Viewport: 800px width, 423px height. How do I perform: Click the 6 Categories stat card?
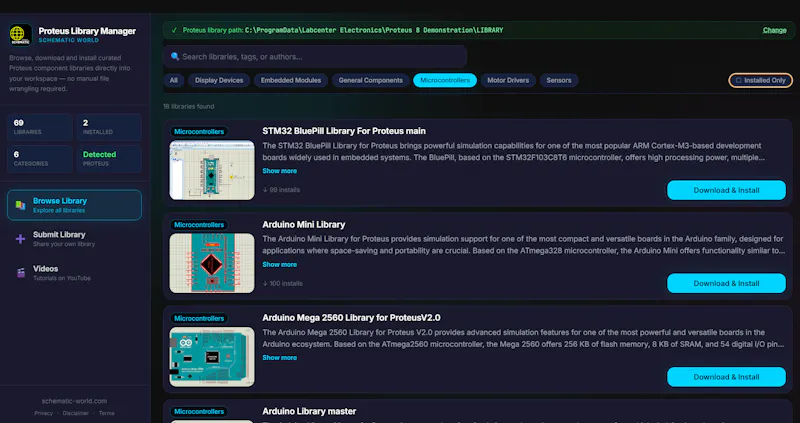click(x=40, y=159)
